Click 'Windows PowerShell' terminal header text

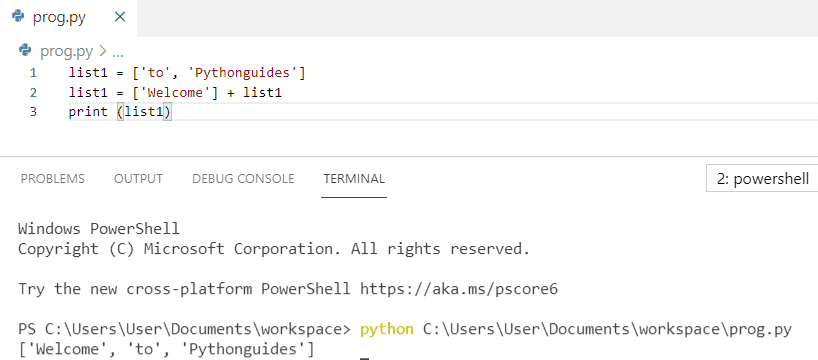tap(99, 229)
